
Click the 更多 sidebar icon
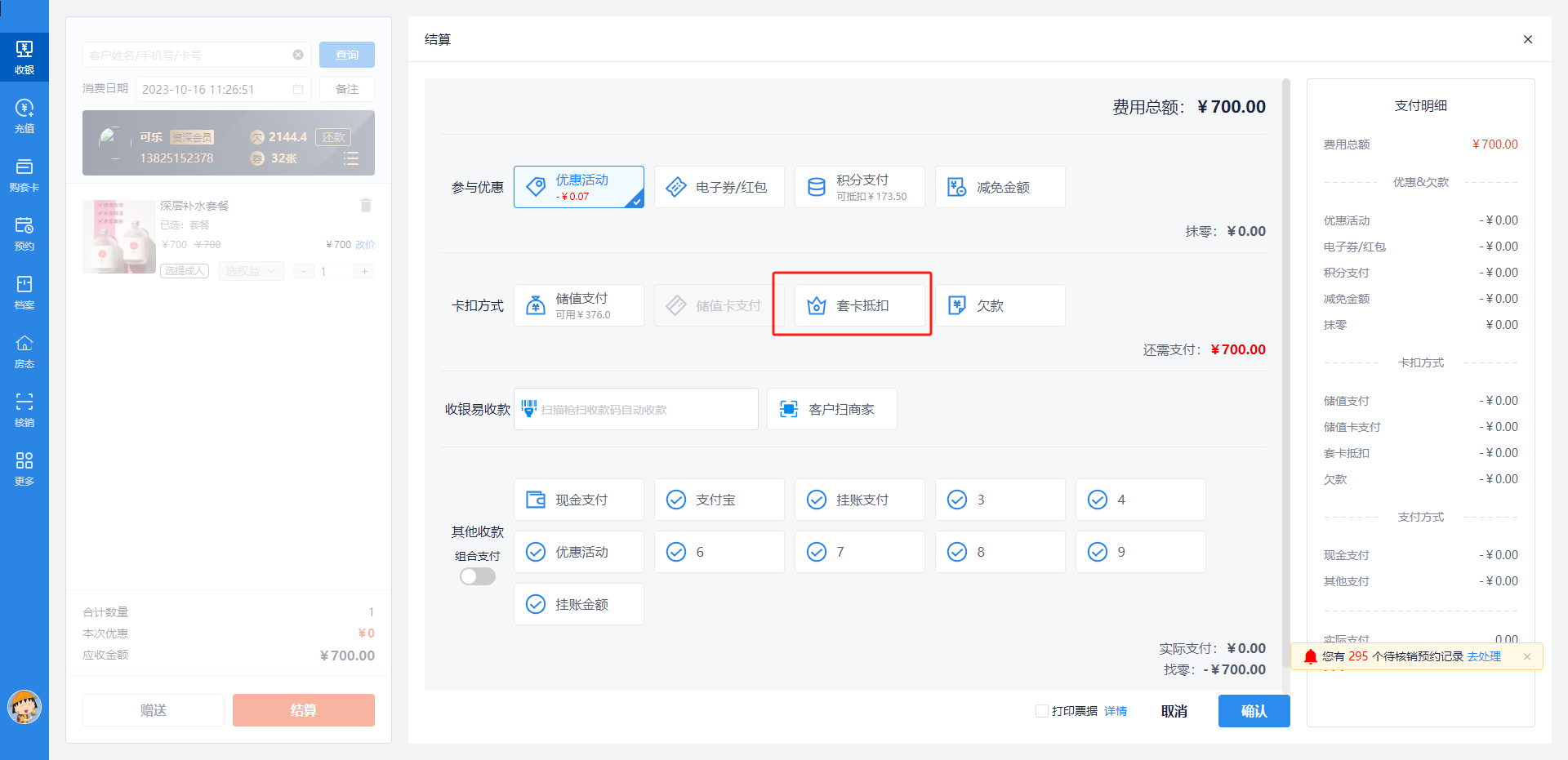[x=24, y=467]
